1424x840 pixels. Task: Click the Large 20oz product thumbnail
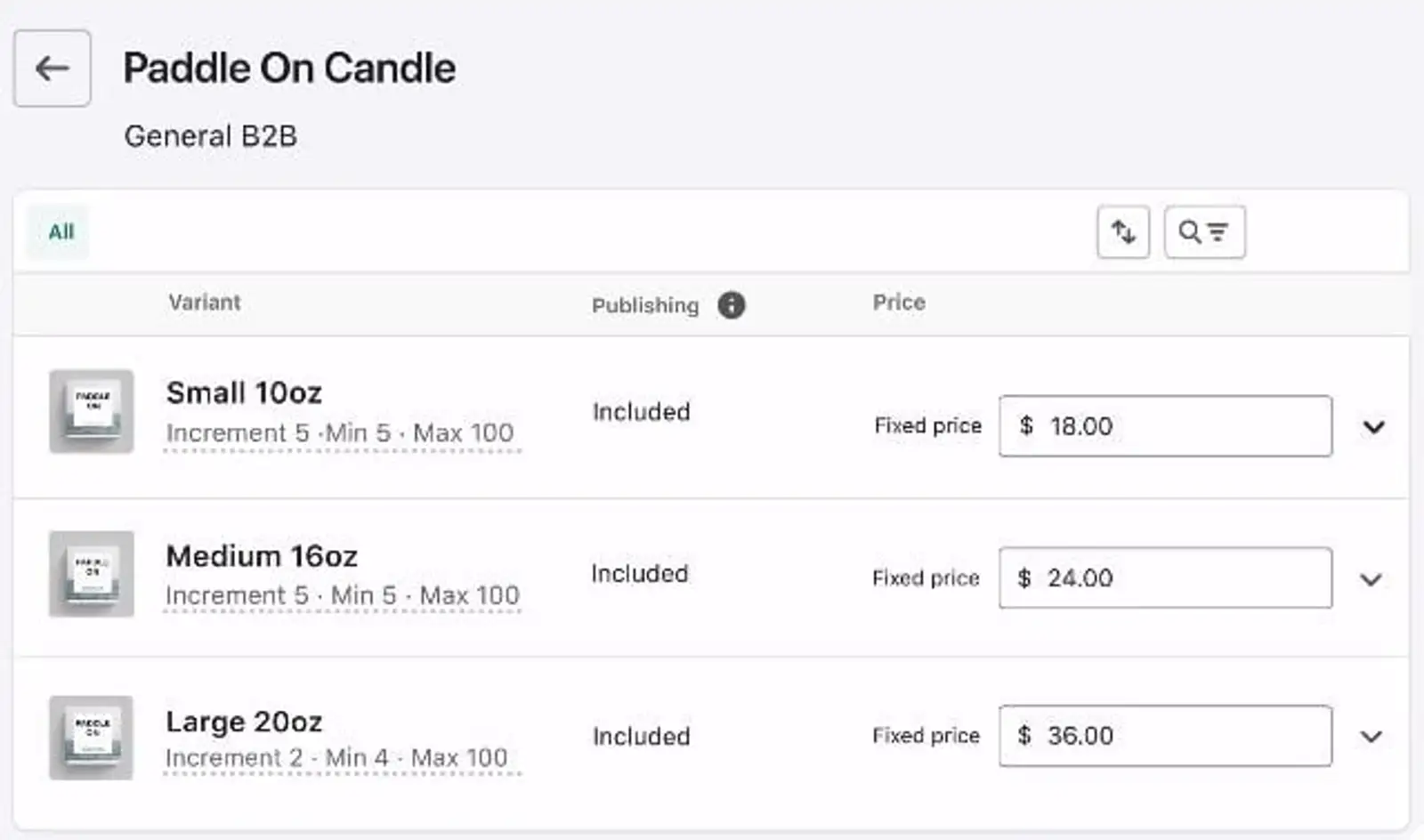(x=90, y=736)
